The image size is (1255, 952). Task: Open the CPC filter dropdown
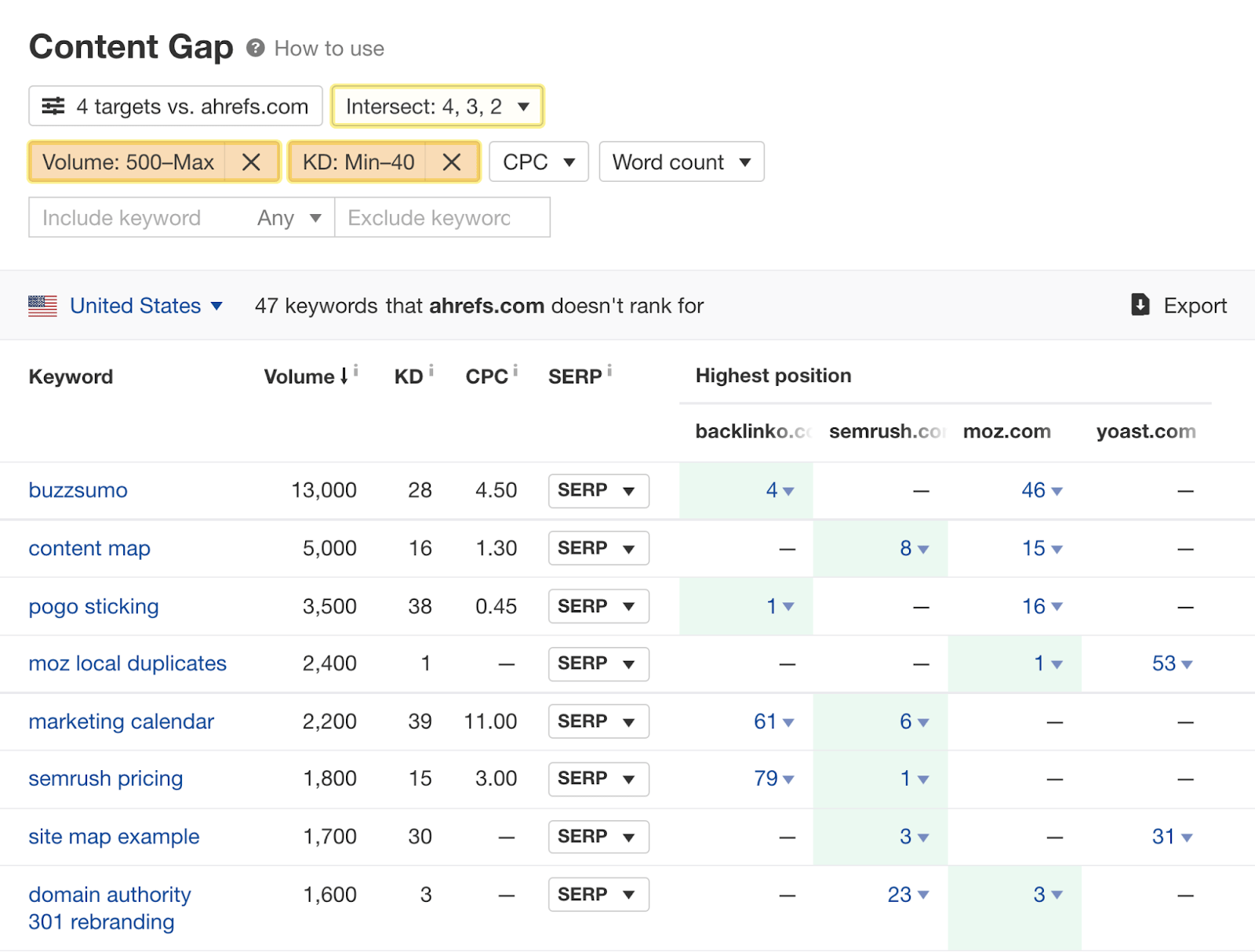pos(538,162)
